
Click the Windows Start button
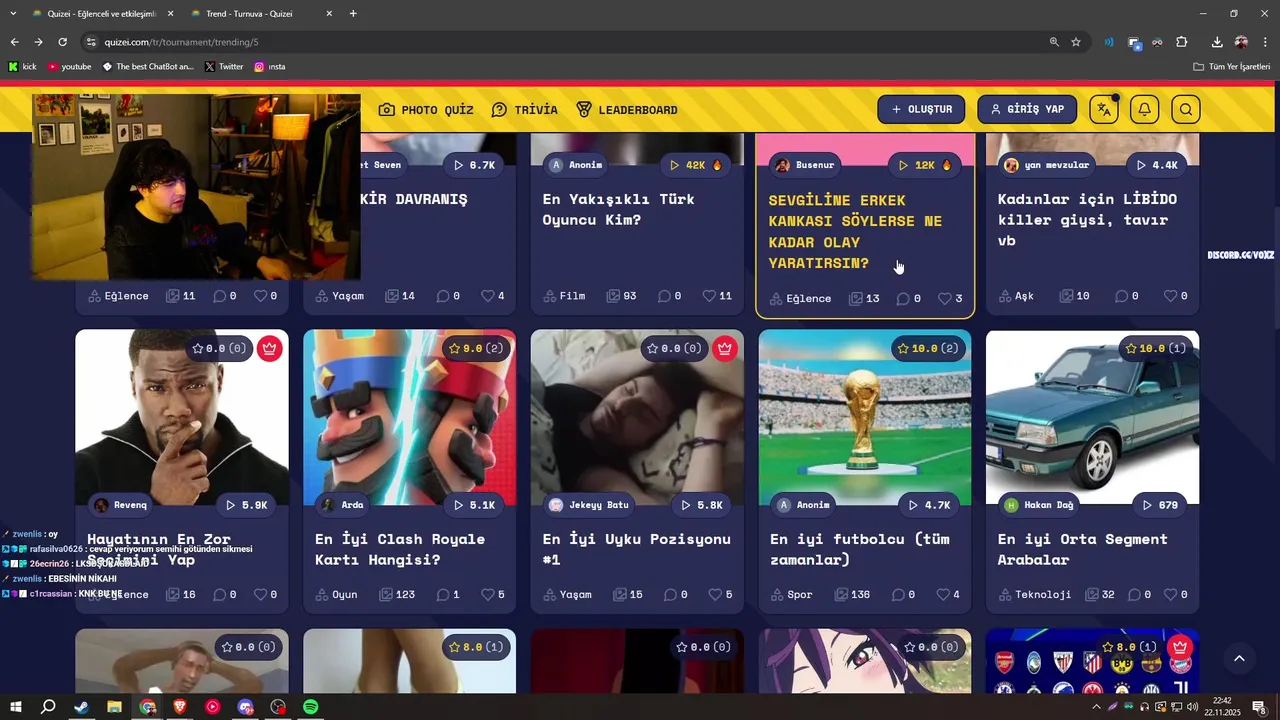(x=15, y=707)
